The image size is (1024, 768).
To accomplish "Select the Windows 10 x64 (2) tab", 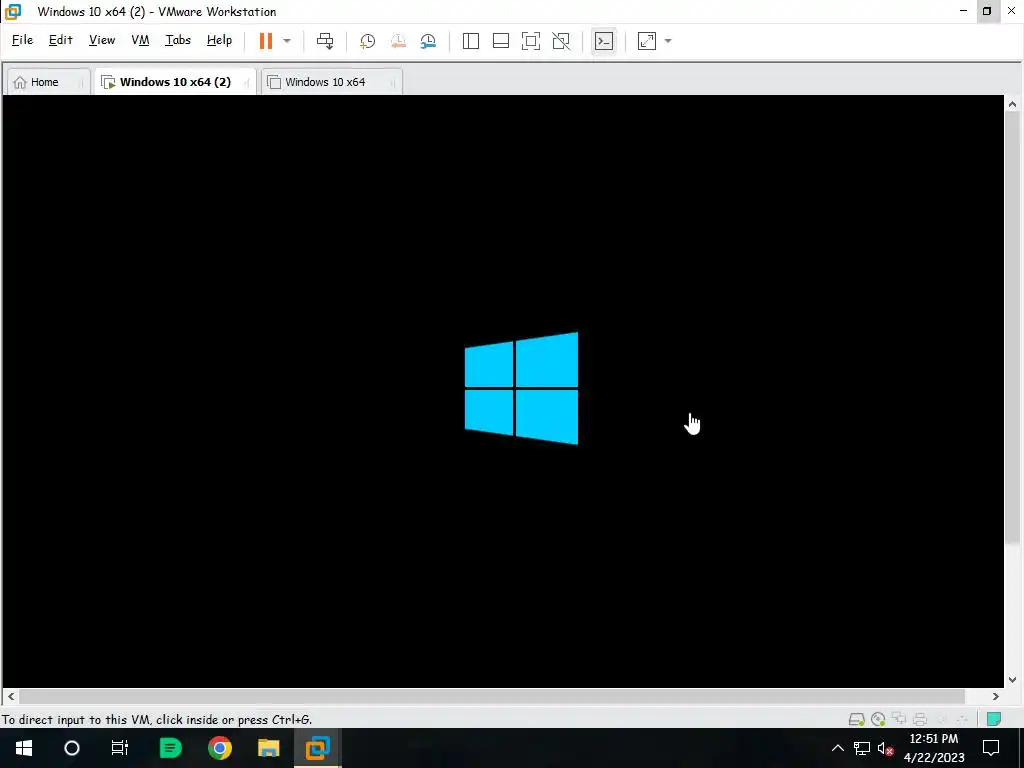I will (x=175, y=82).
